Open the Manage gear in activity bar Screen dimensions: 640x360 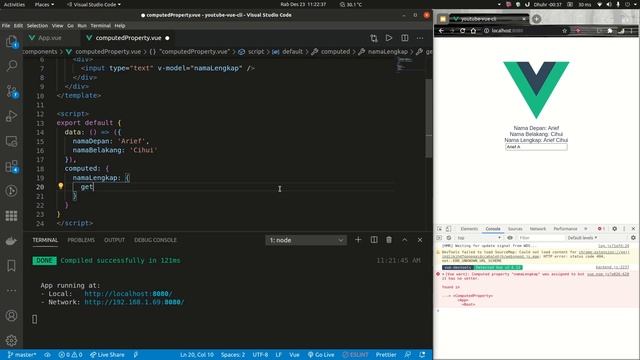pos(11,340)
